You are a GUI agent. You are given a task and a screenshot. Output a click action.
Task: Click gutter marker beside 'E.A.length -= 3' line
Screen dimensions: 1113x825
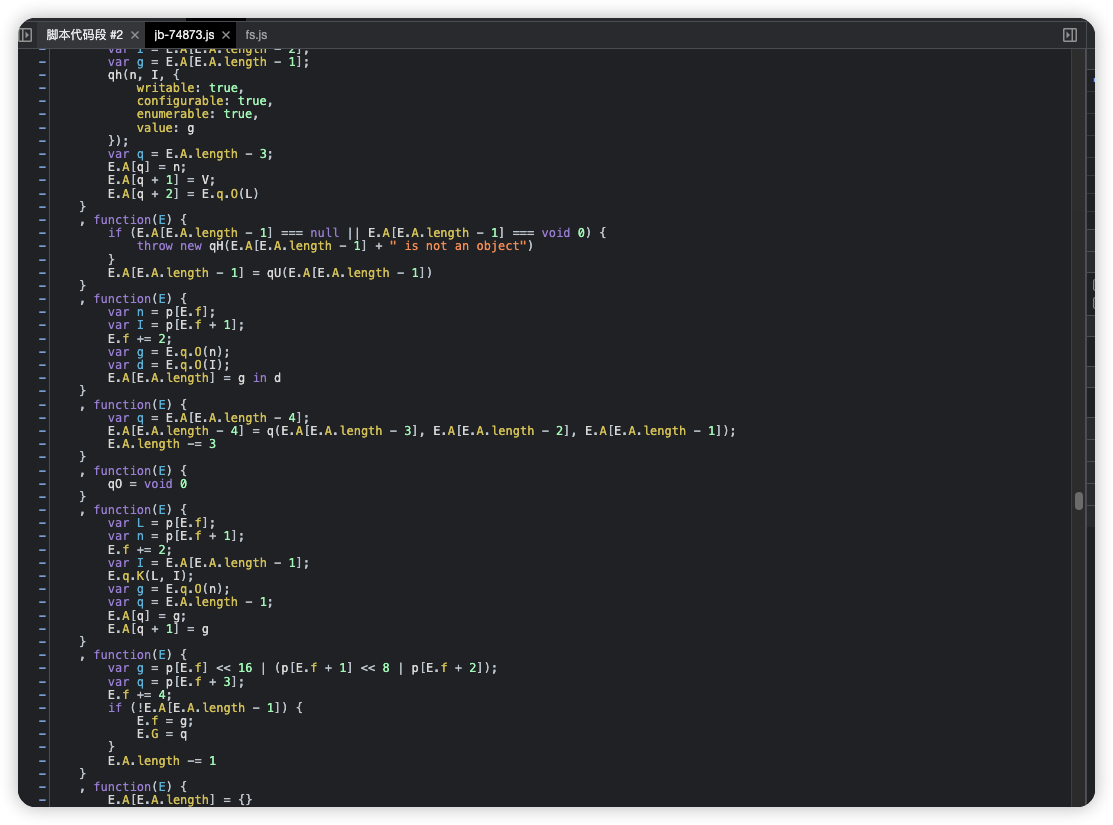pyautogui.click(x=42, y=444)
